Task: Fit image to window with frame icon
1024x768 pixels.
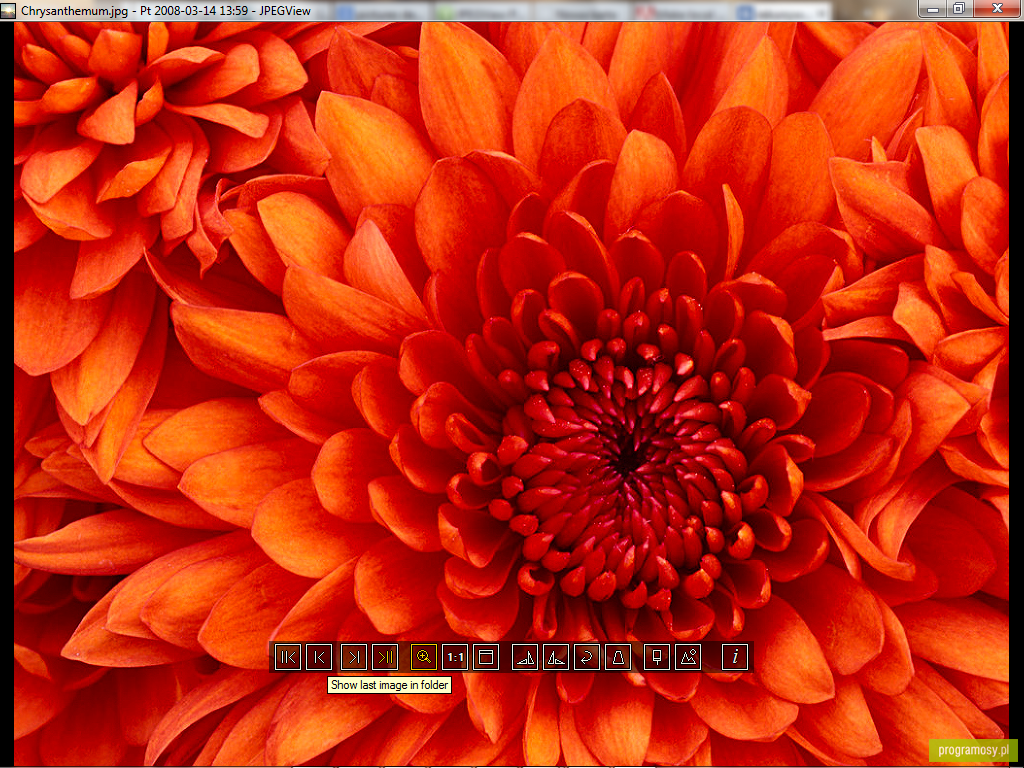Action: 486,657
